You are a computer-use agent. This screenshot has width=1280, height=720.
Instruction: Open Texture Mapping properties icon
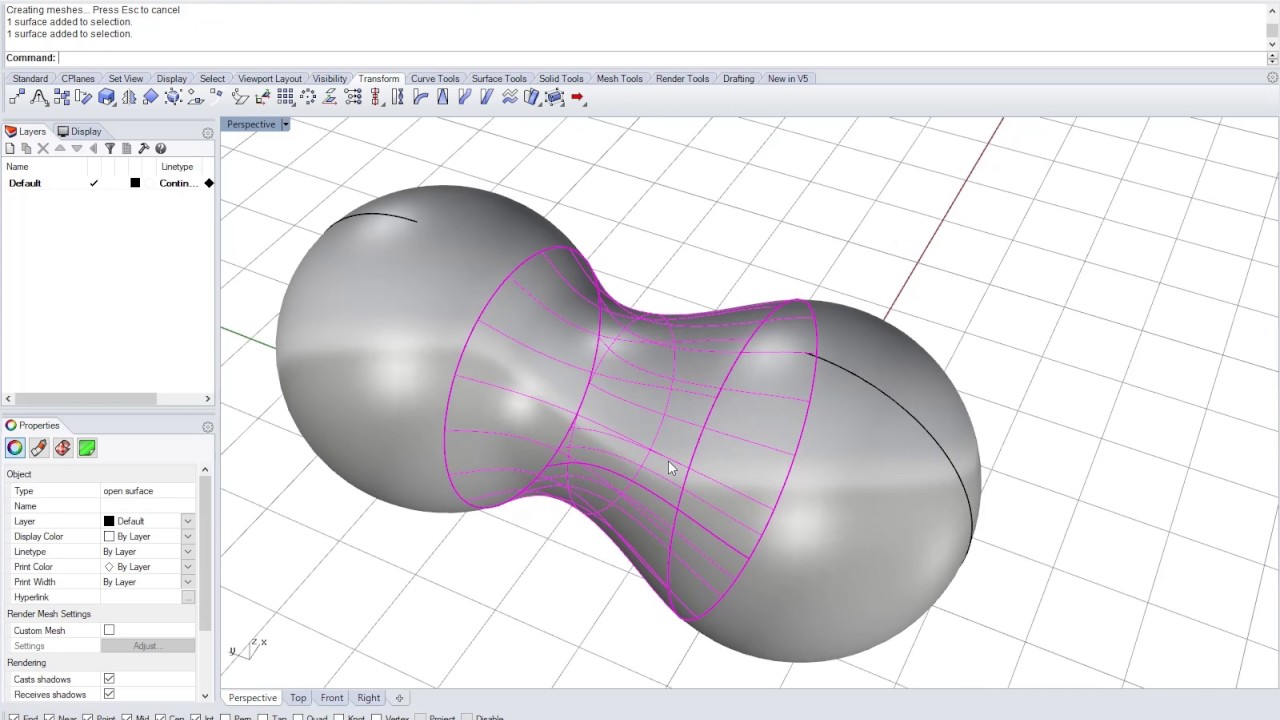(63, 448)
